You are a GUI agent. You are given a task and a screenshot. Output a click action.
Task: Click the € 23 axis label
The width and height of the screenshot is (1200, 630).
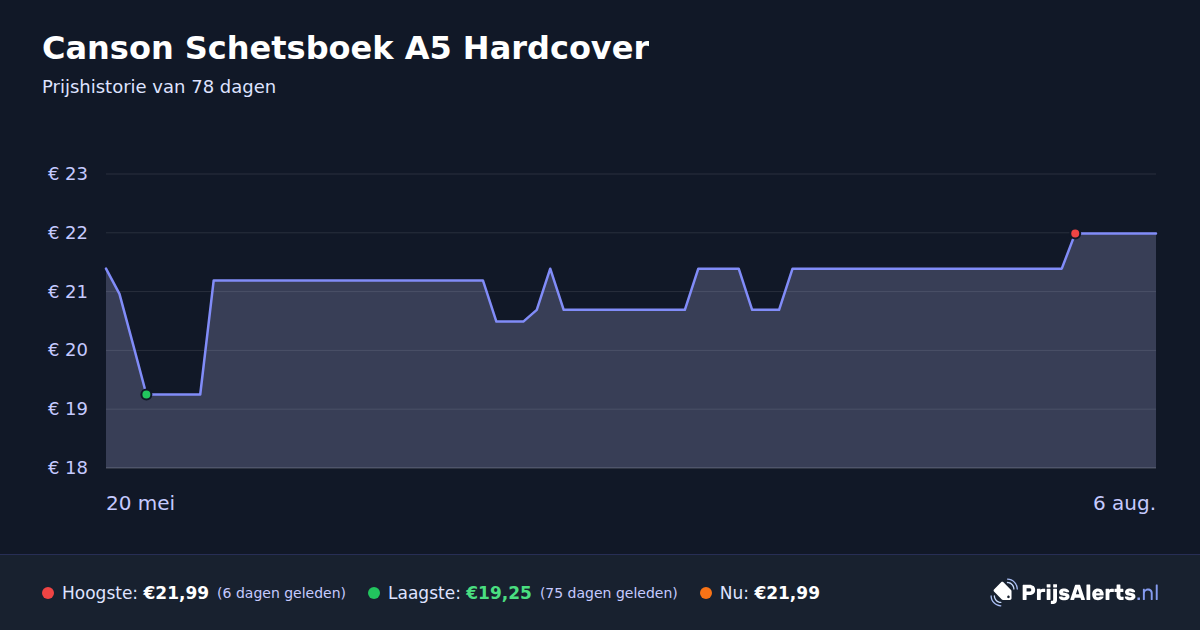(68, 174)
